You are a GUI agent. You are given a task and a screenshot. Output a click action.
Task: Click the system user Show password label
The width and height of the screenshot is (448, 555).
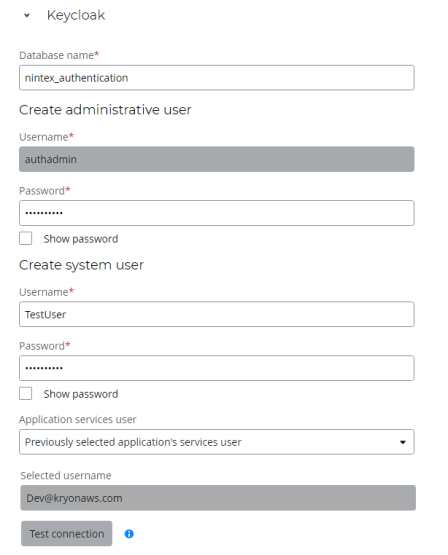[81, 394]
